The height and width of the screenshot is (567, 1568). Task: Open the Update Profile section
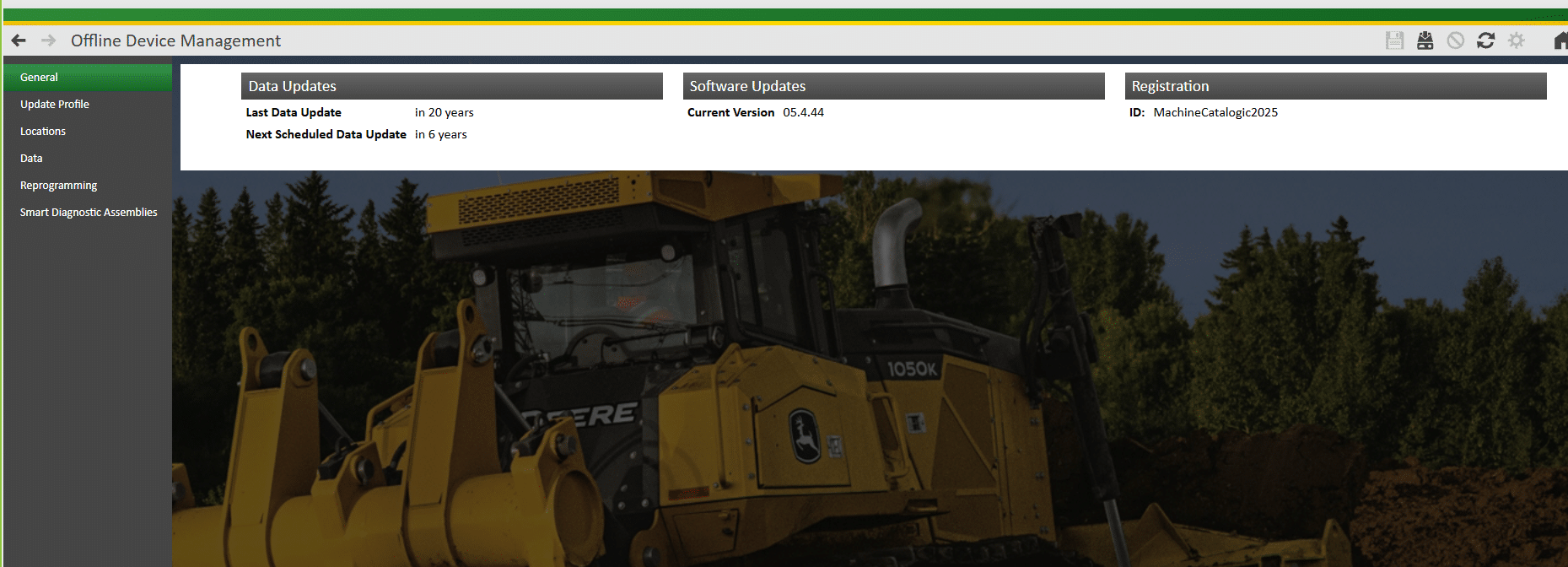88,104
